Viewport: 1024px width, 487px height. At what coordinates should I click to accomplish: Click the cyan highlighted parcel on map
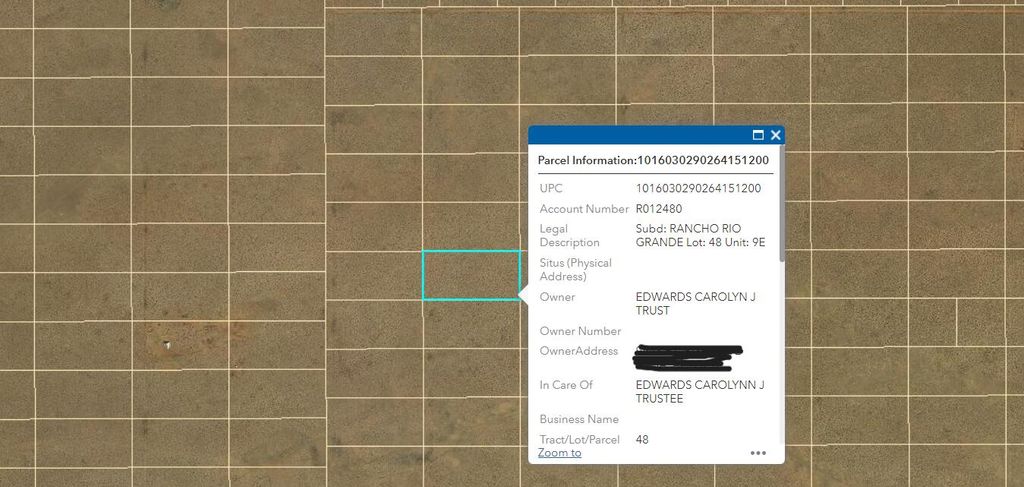click(x=470, y=275)
